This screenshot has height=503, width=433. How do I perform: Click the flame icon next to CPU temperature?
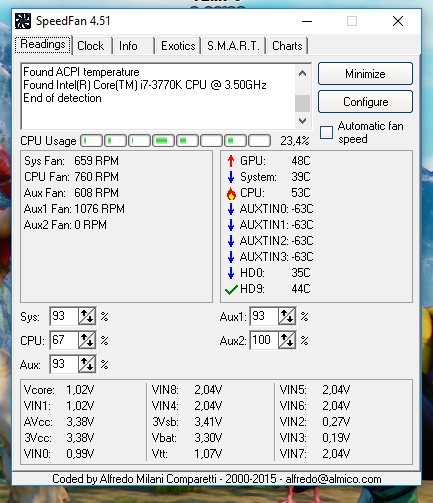point(231,193)
